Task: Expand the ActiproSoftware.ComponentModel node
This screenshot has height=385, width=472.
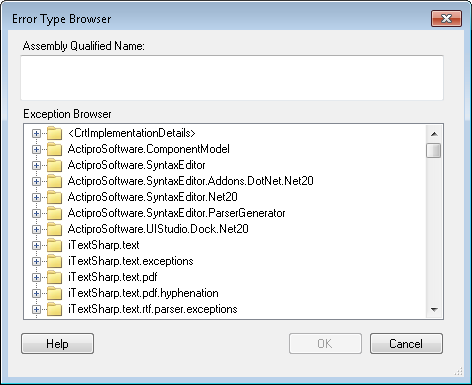Action: 36,149
